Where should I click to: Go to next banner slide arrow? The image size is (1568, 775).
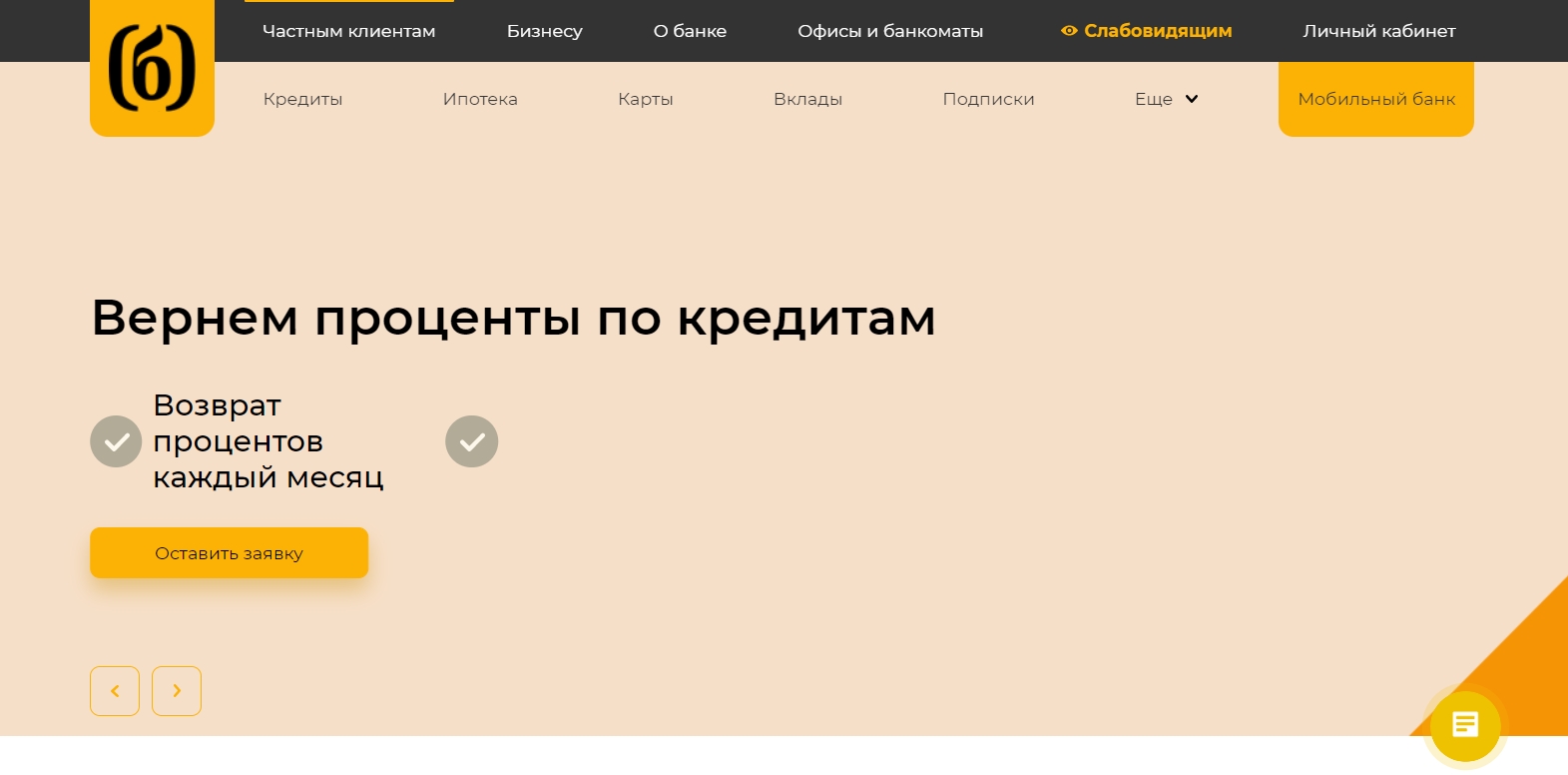click(x=177, y=691)
